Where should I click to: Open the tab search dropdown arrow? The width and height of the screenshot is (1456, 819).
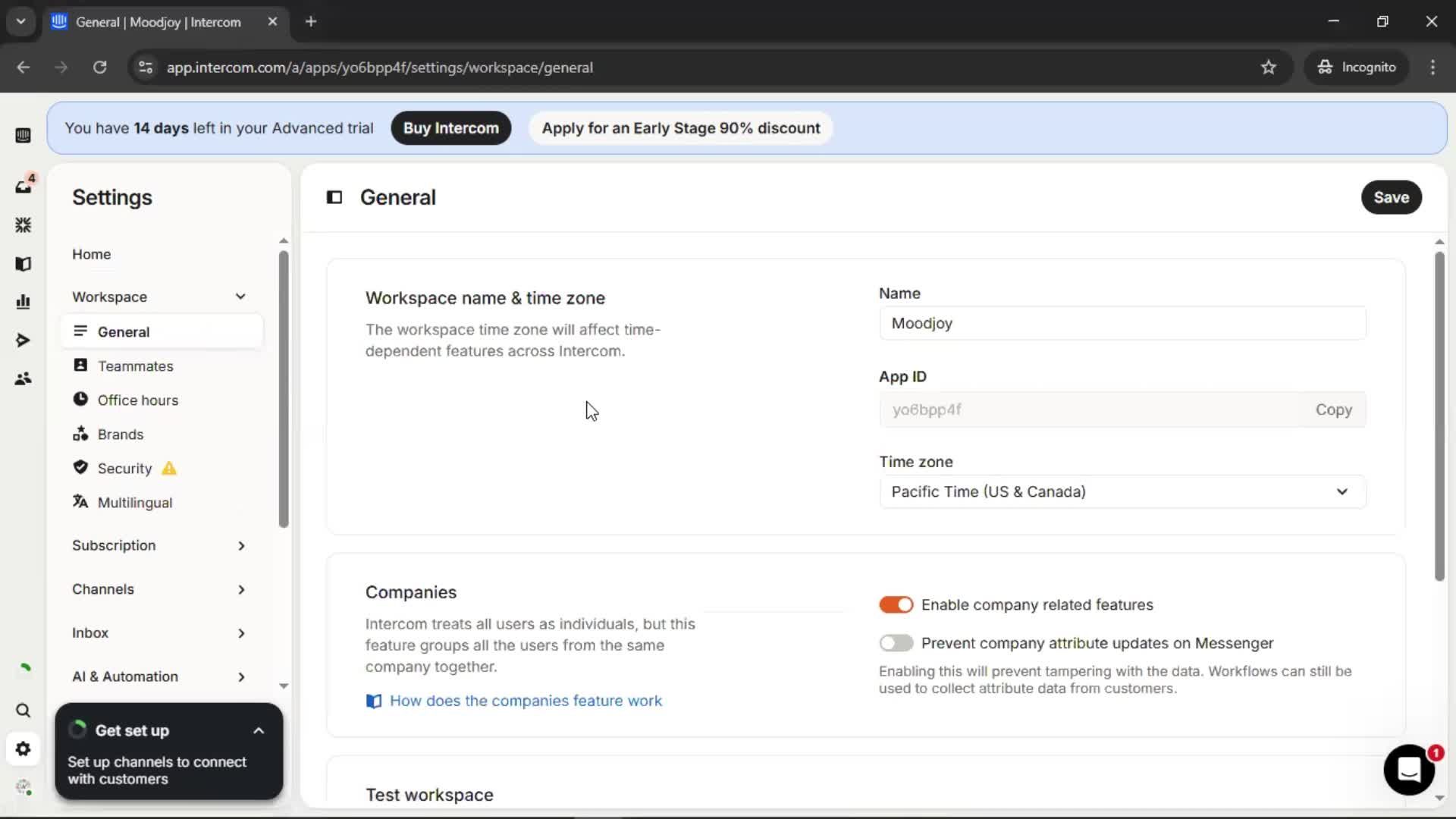coord(21,21)
